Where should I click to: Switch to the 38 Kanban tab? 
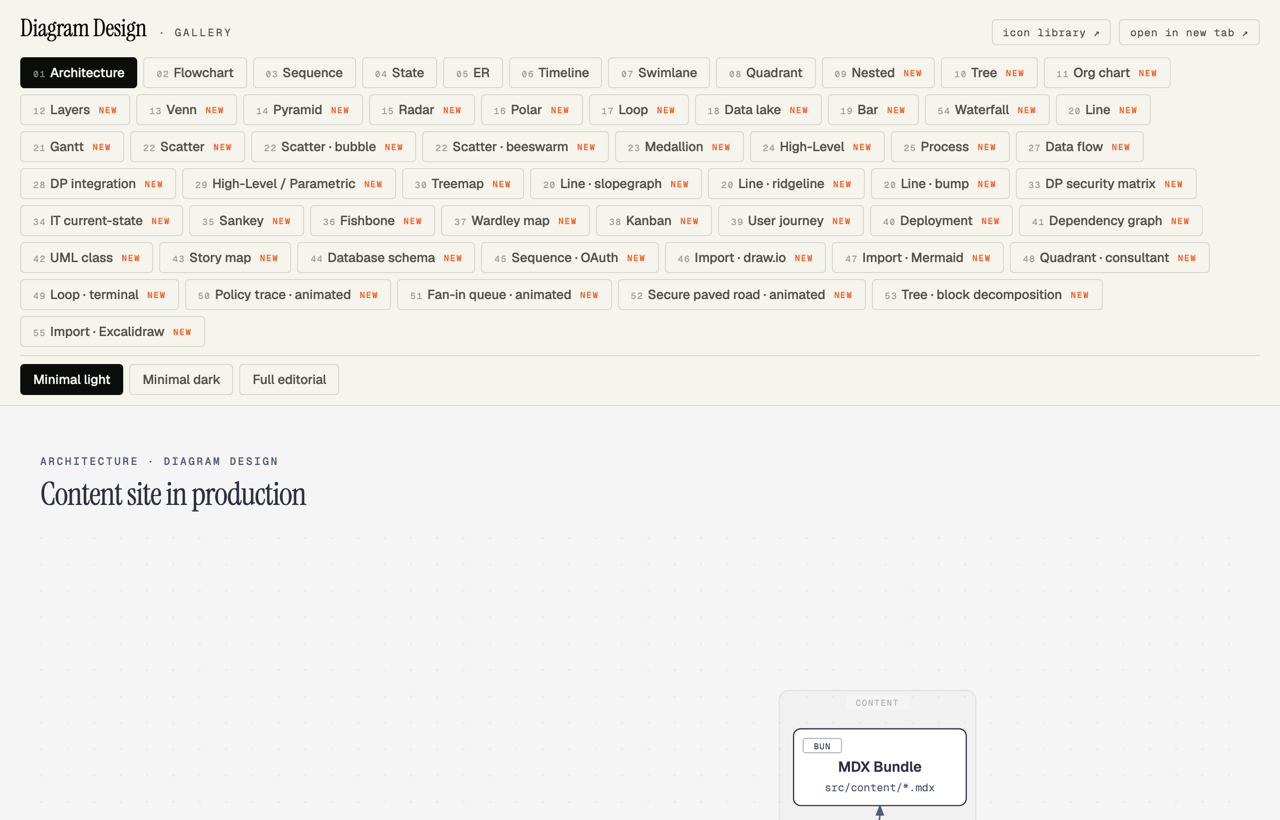654,221
